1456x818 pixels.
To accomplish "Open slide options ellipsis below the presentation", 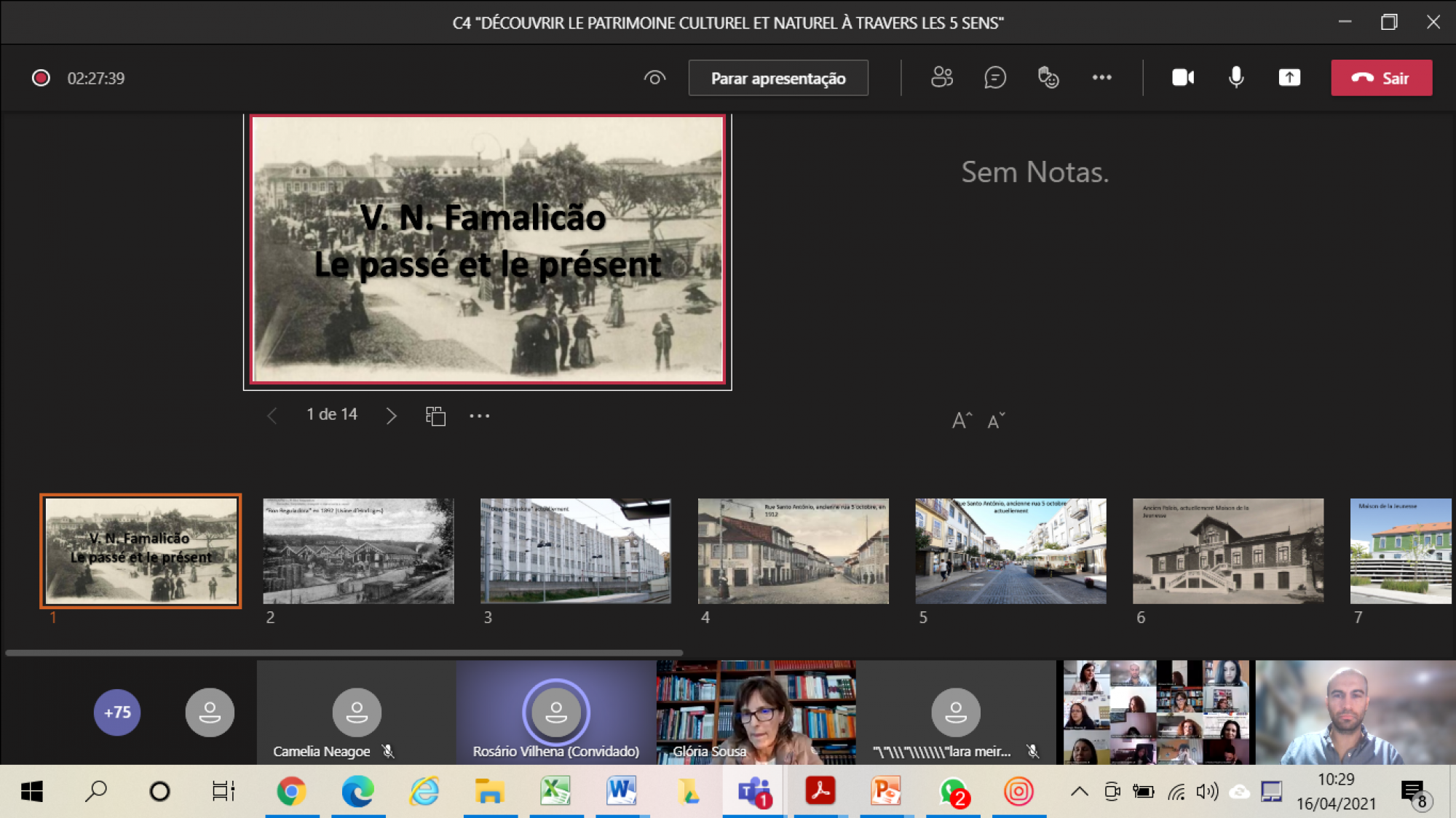I will tap(479, 416).
